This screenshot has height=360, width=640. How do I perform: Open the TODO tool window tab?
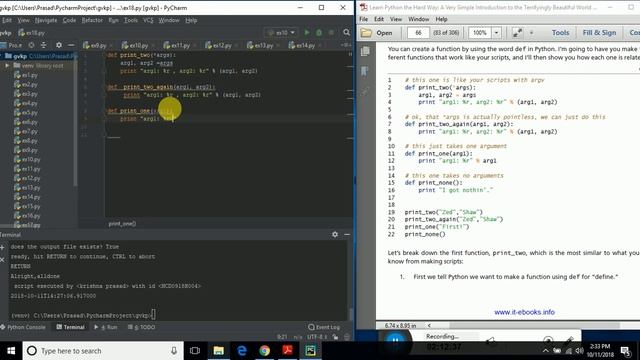click(142, 327)
